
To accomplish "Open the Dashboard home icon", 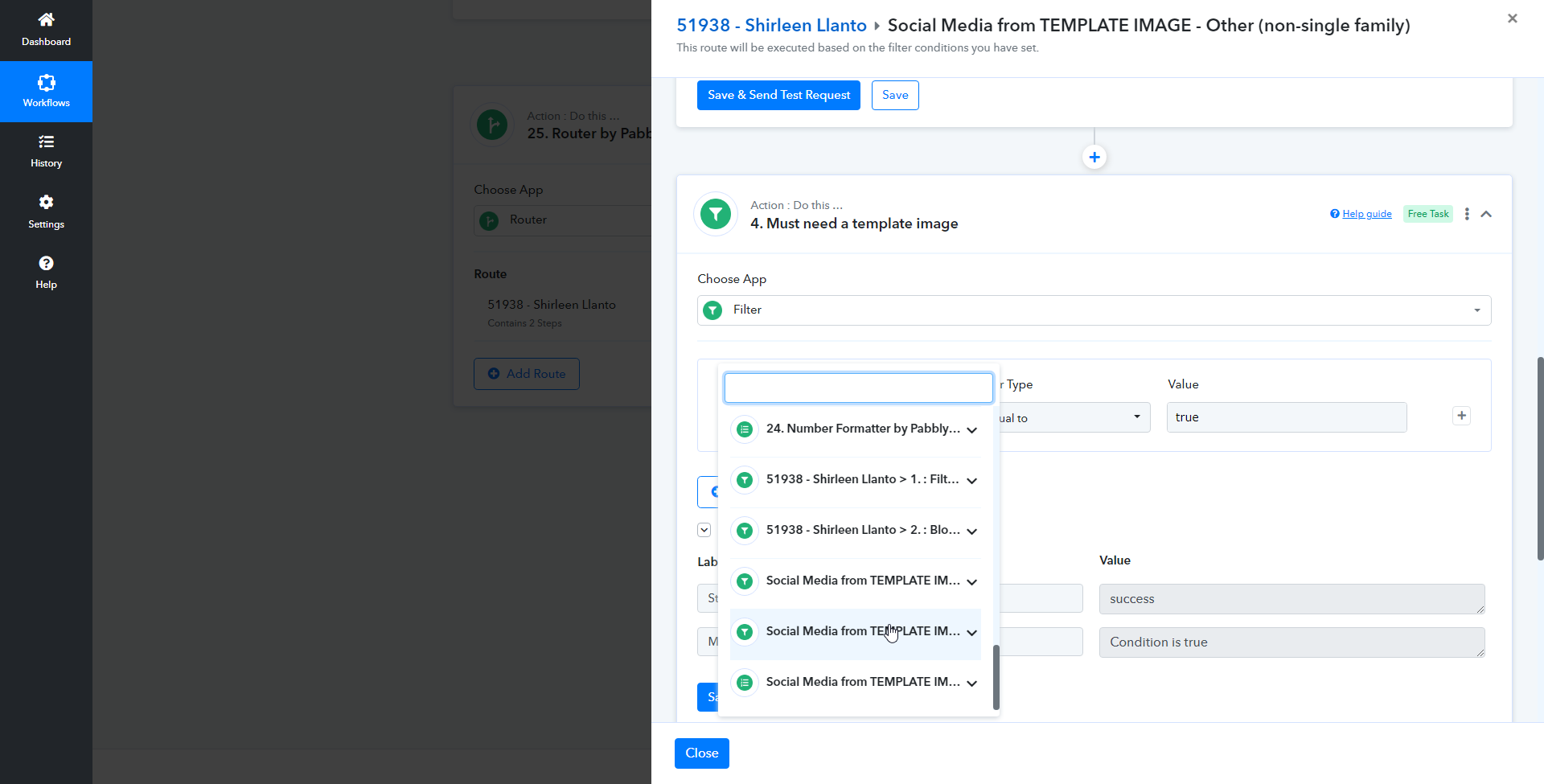I will 46,20.
